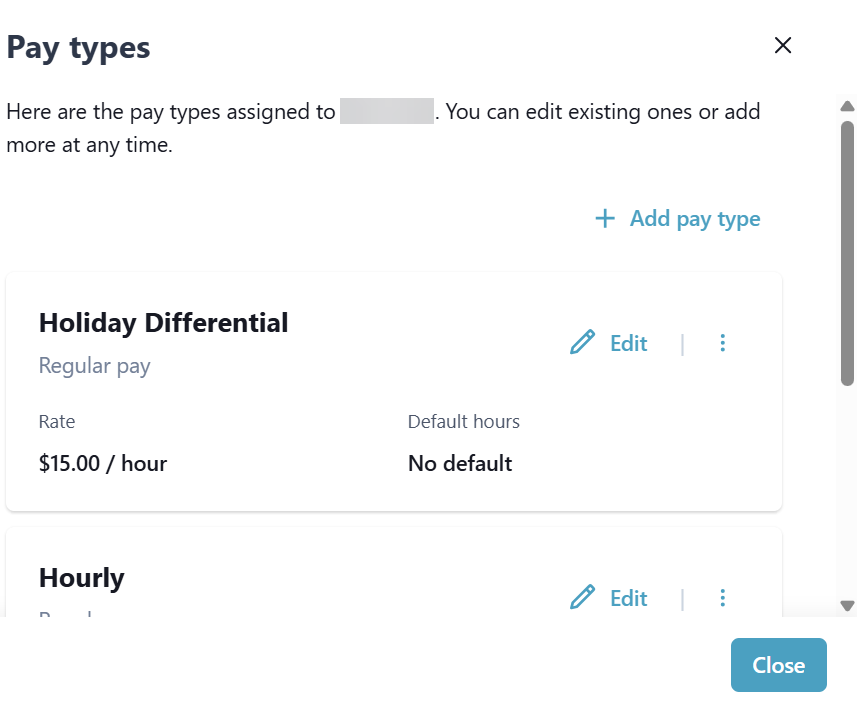Click the vertical scrollbar thumb
This screenshot has height=703, width=857.
tap(847, 250)
